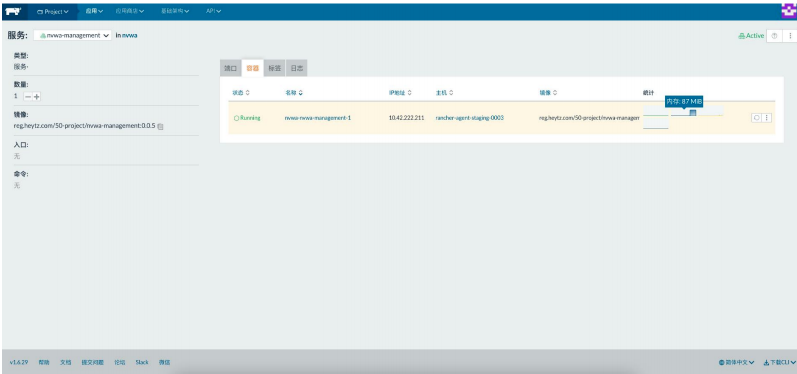
Task: Click the container row restart icon button
Action: click(756, 118)
